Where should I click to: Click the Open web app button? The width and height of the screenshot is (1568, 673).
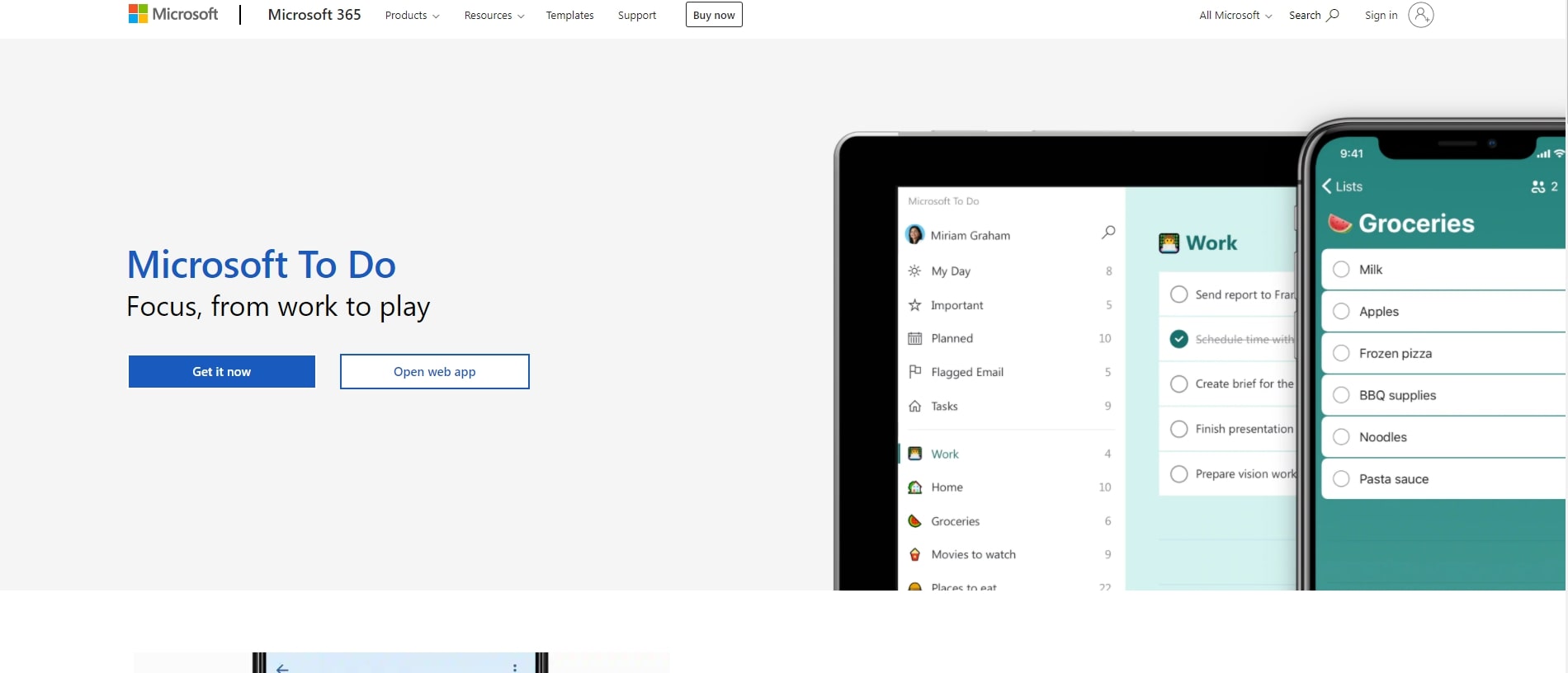[x=435, y=371]
